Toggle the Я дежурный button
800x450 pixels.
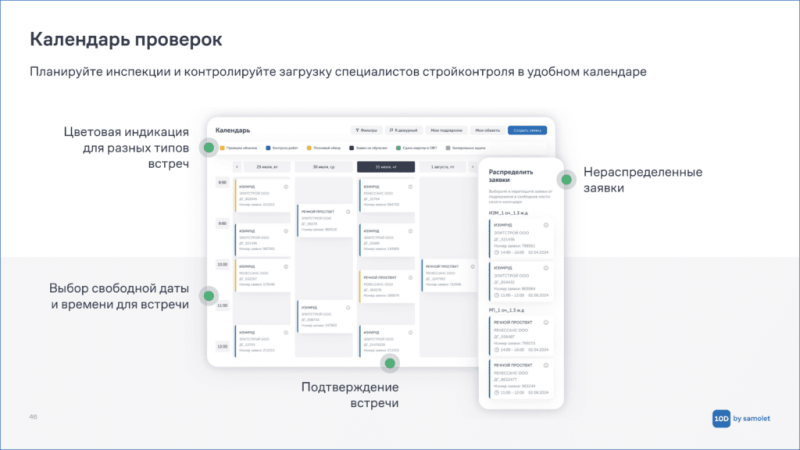click(x=404, y=131)
